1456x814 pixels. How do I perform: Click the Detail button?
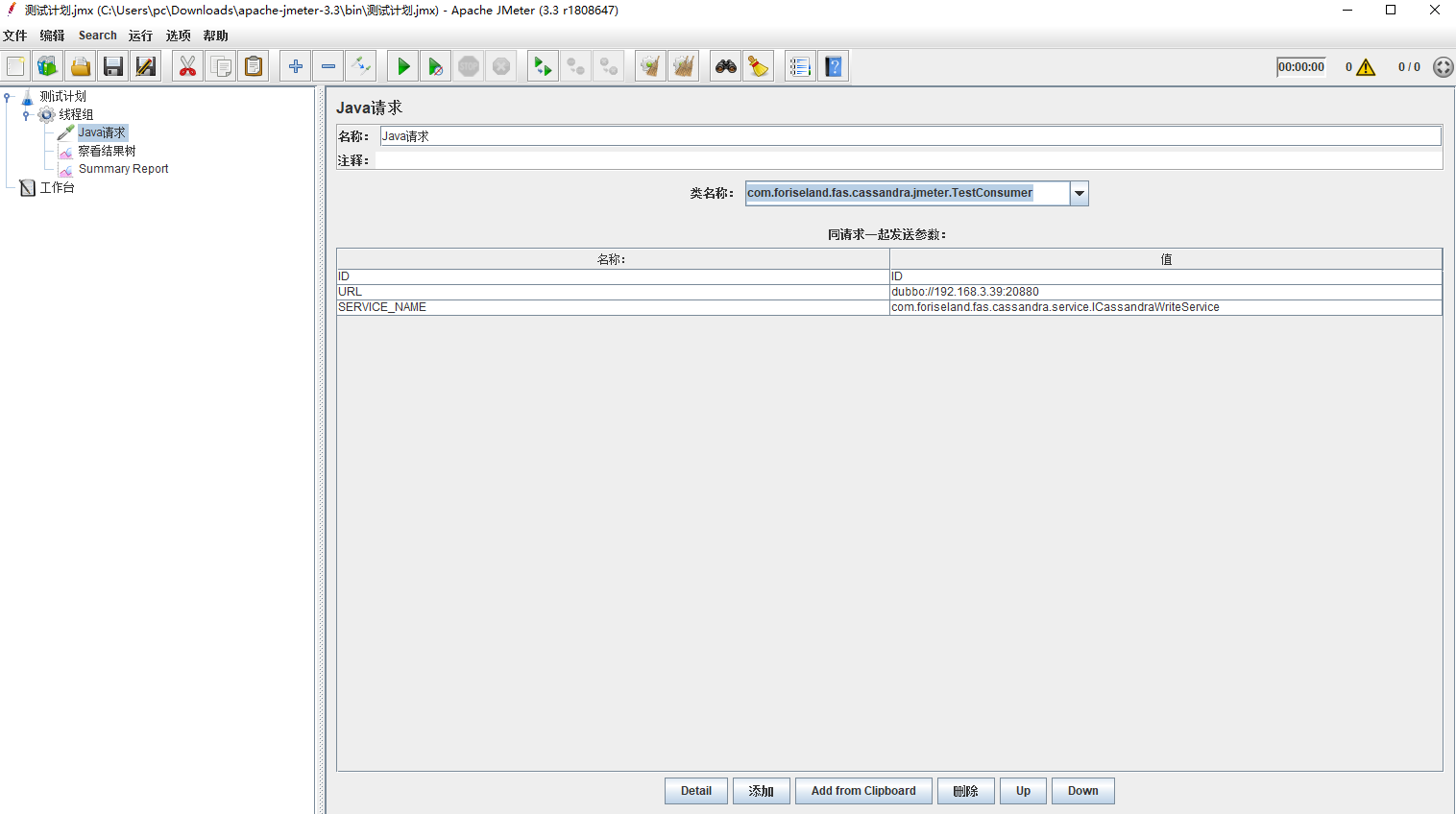coord(696,791)
